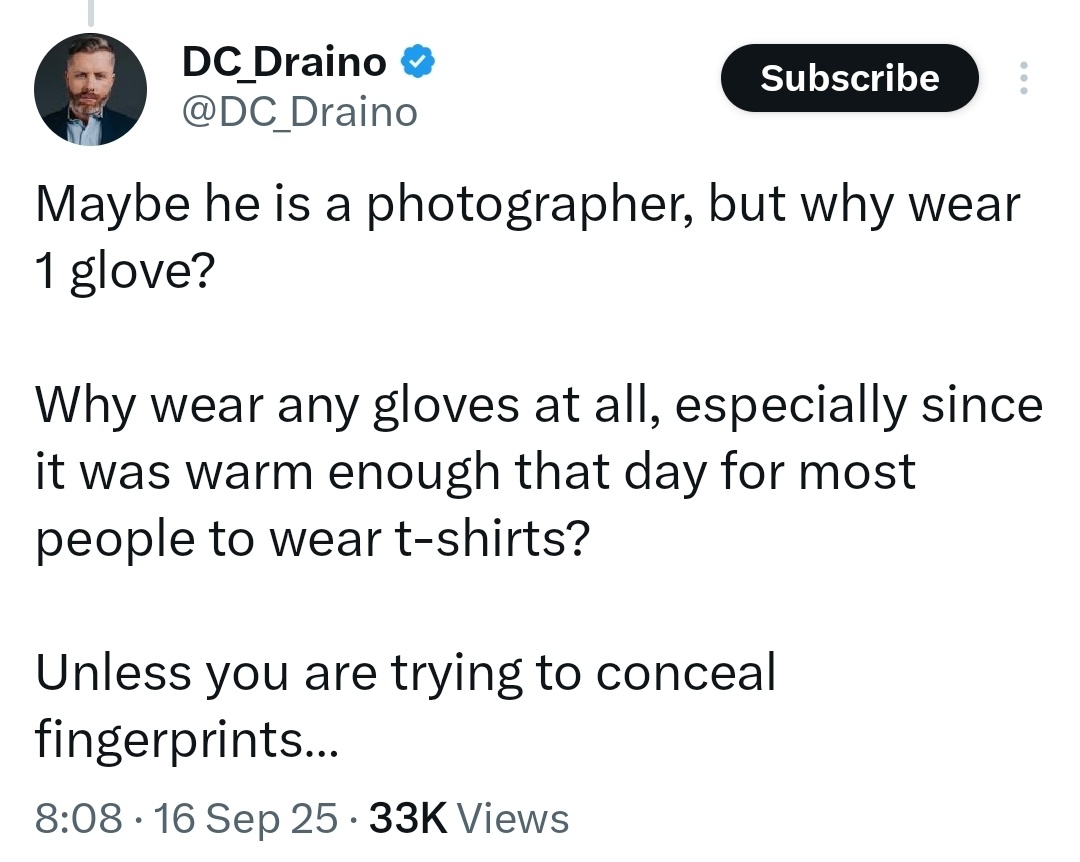Click the 'Why wear any gloves at all' line
The image size is (1080, 862).
point(539,405)
